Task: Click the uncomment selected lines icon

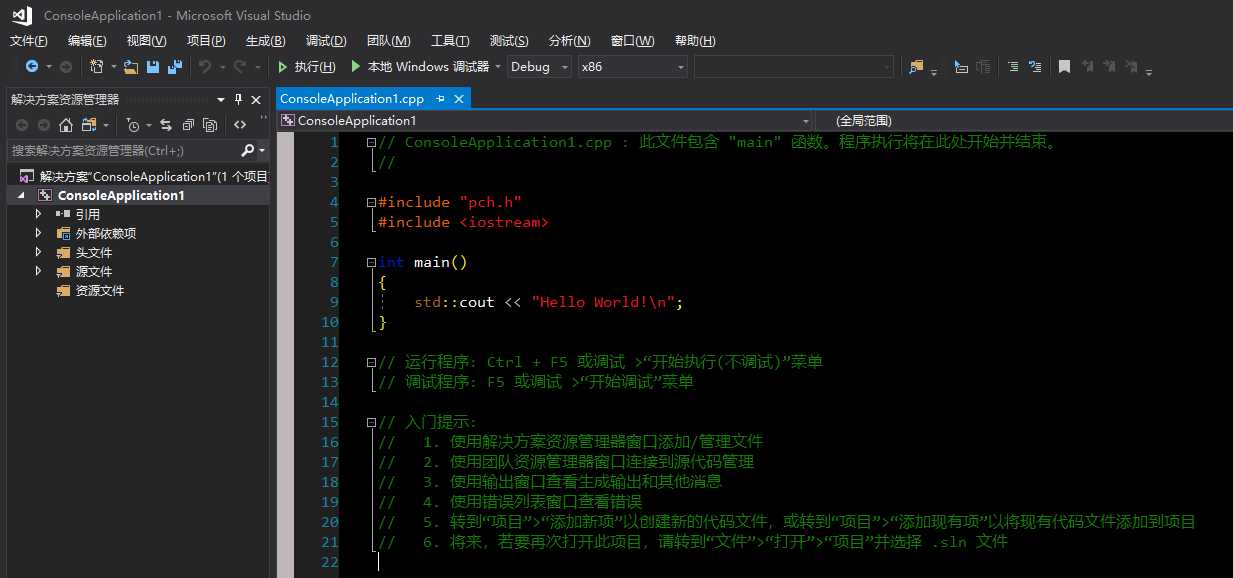Action: 1036,67
